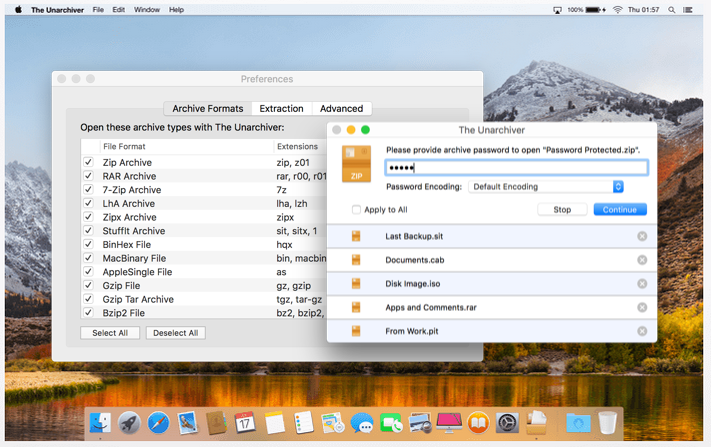Open Contacts book icon in Dock
Image resolution: width=711 pixels, height=447 pixels.
point(216,423)
